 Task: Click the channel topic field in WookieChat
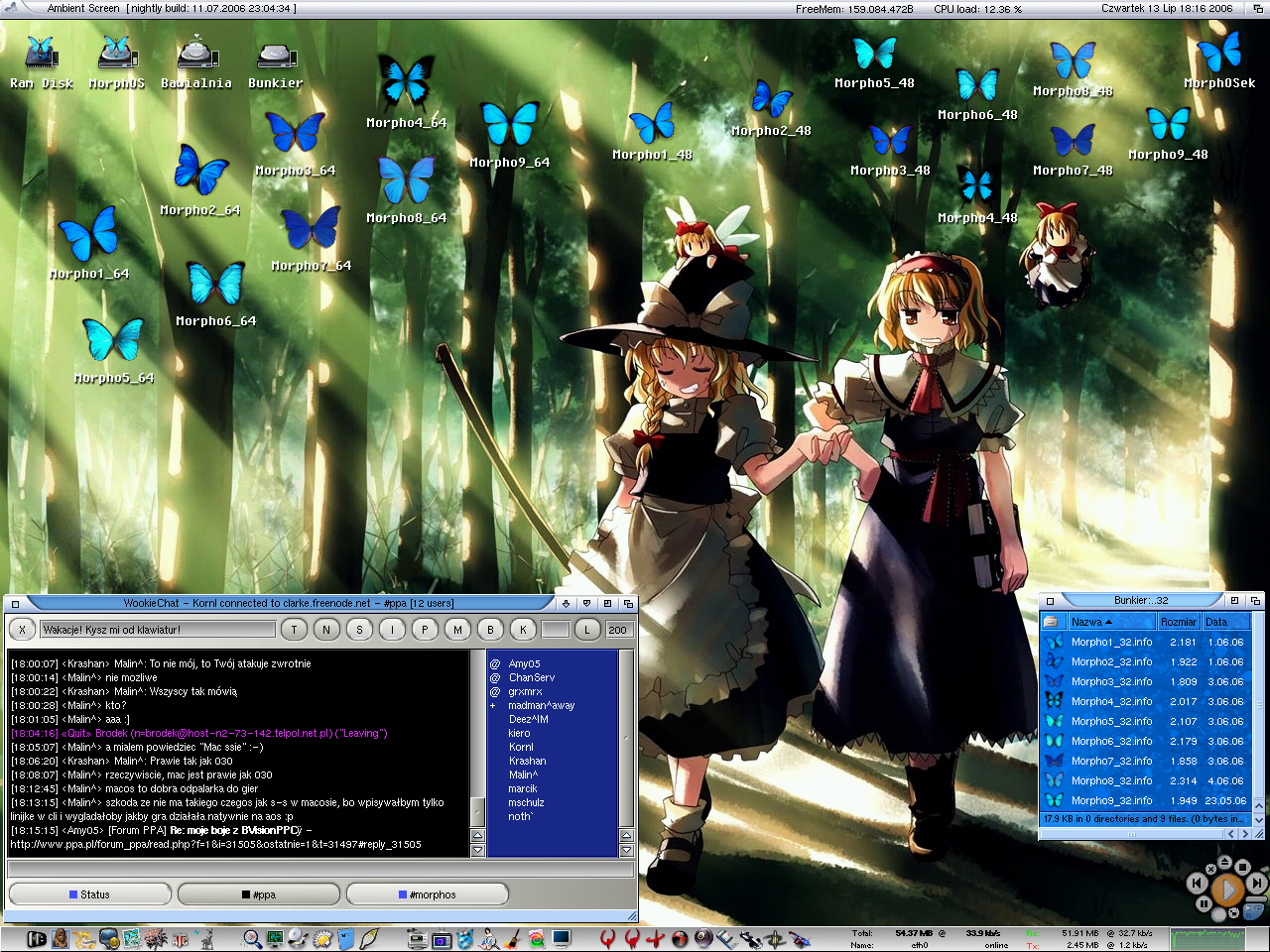click(157, 630)
